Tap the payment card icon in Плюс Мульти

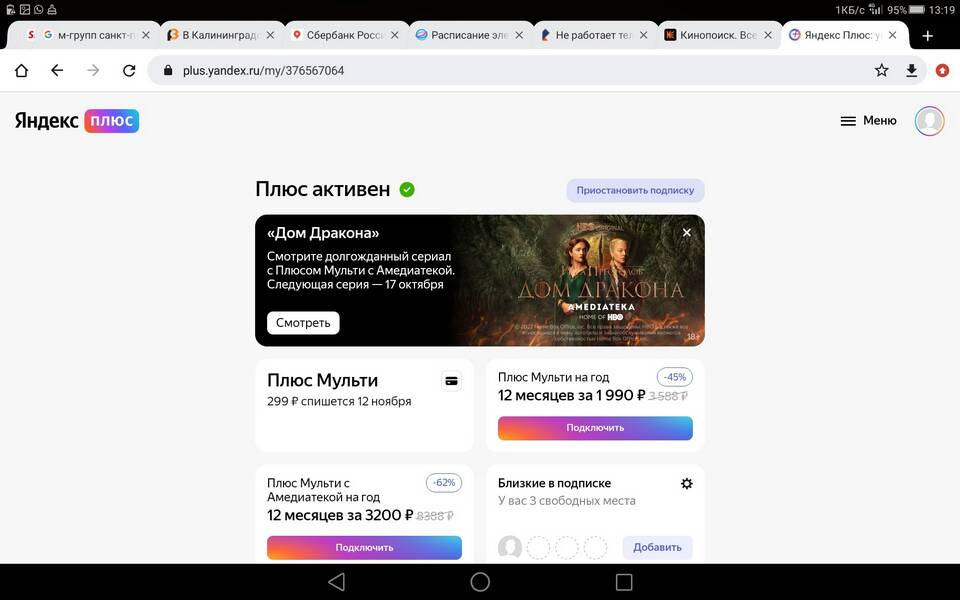[451, 381]
